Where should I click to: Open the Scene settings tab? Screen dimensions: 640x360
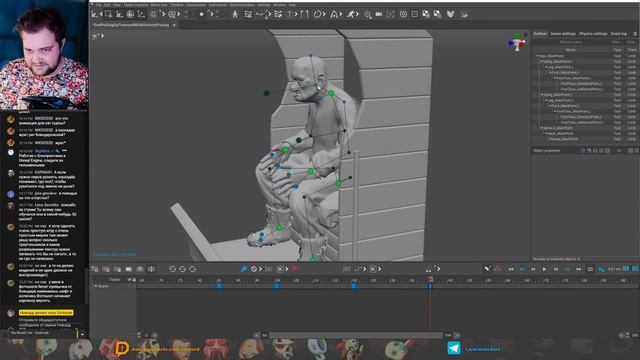[563, 33]
